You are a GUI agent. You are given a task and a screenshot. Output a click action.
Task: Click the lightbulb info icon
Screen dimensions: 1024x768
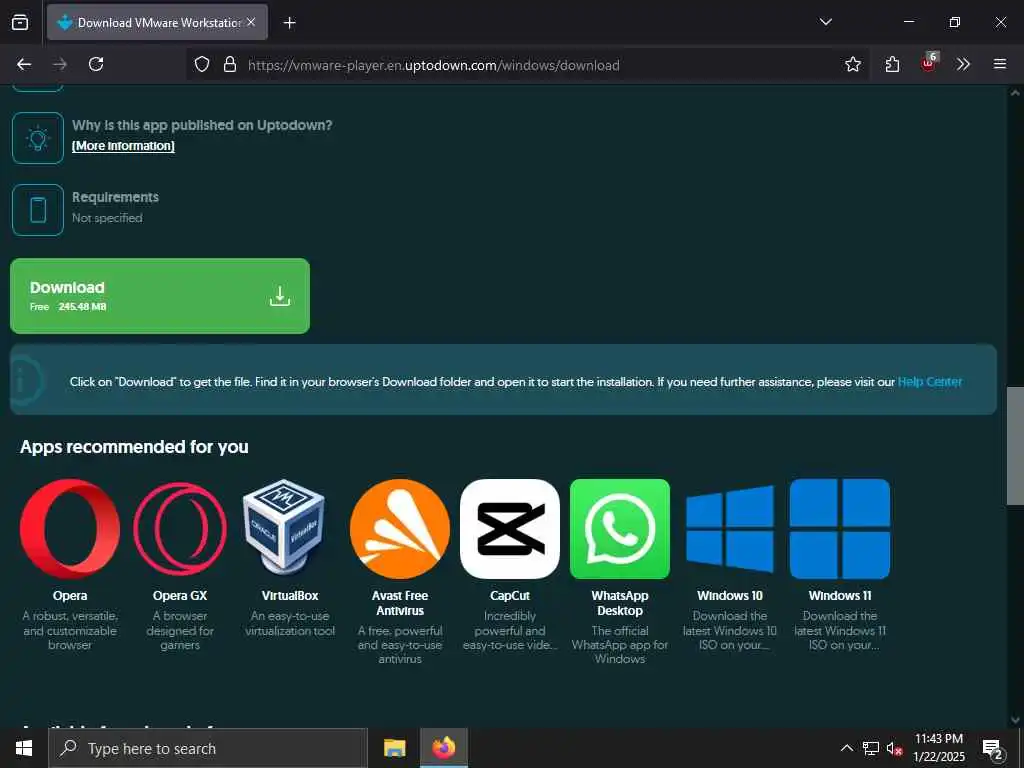pyautogui.click(x=38, y=138)
